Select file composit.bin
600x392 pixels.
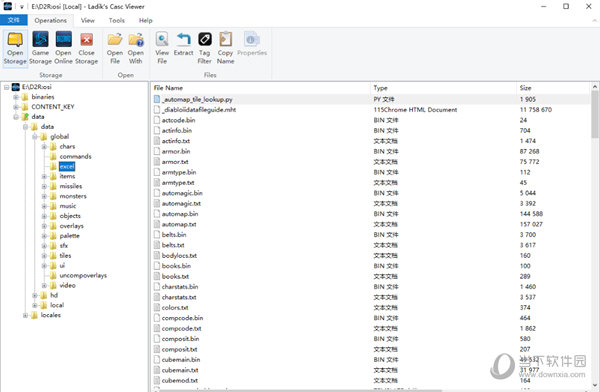(180, 339)
